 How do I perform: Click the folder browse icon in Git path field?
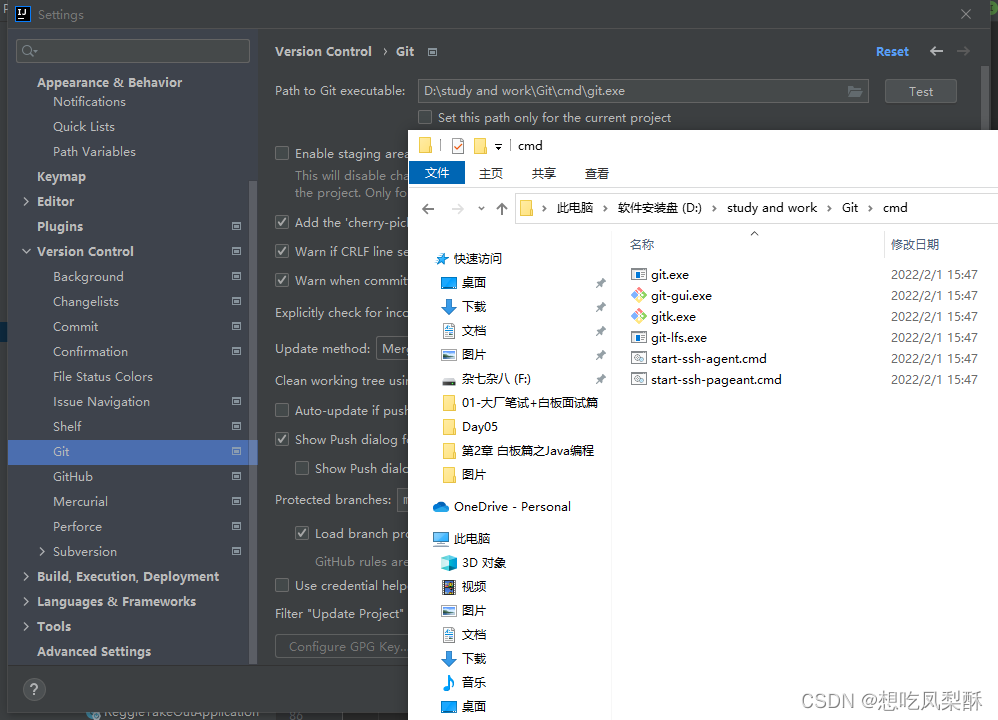855,91
